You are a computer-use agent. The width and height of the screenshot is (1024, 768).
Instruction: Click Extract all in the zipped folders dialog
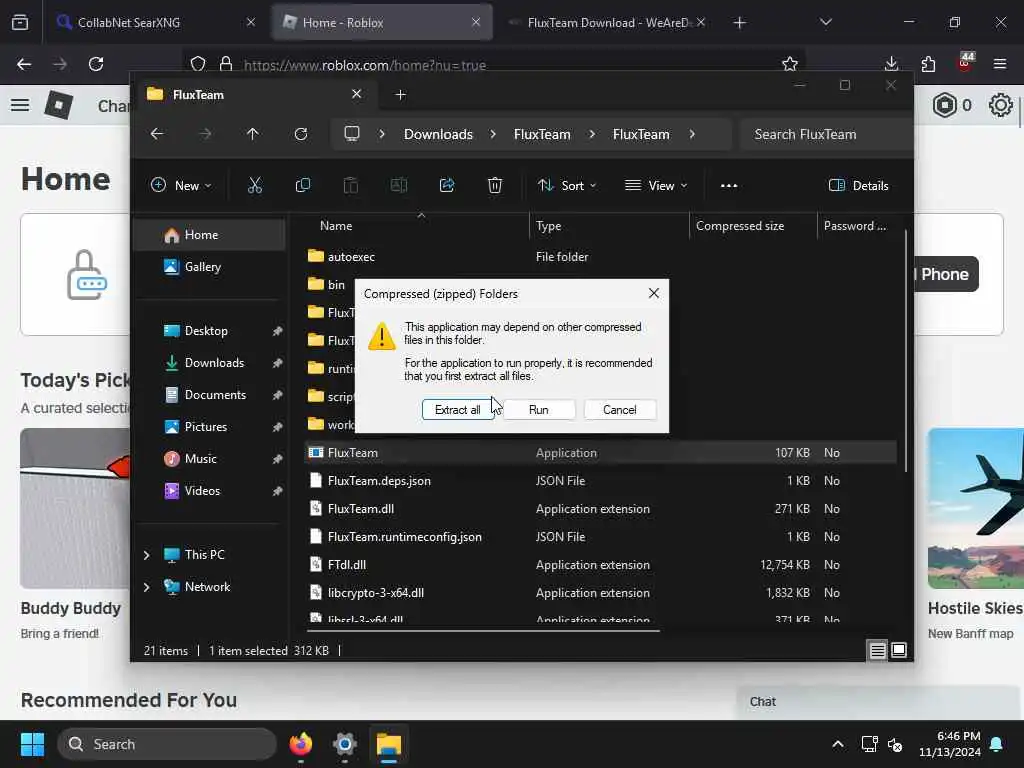457,409
